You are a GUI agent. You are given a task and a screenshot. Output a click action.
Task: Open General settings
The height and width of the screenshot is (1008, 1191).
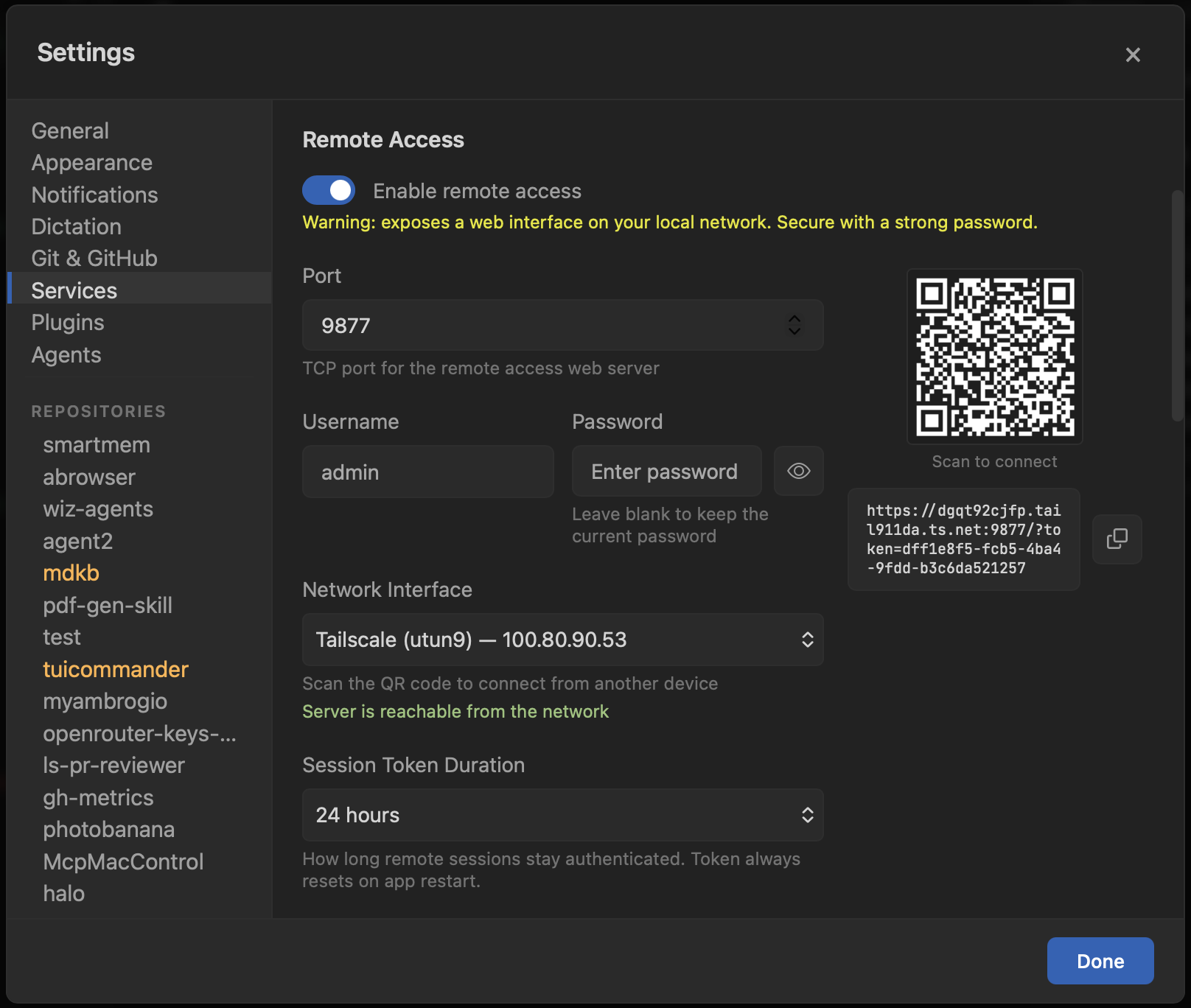point(70,130)
